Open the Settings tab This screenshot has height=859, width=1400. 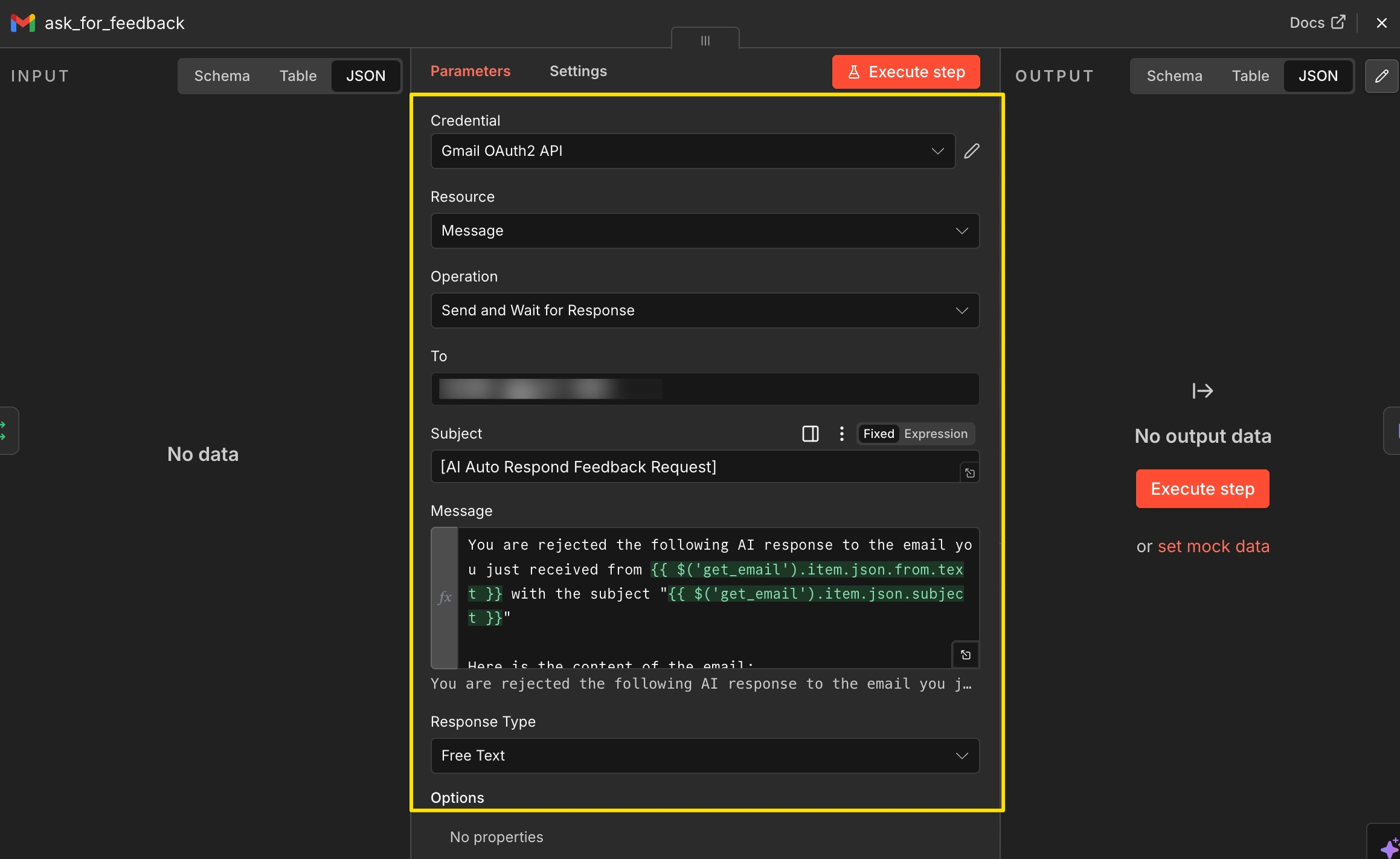coord(578,71)
